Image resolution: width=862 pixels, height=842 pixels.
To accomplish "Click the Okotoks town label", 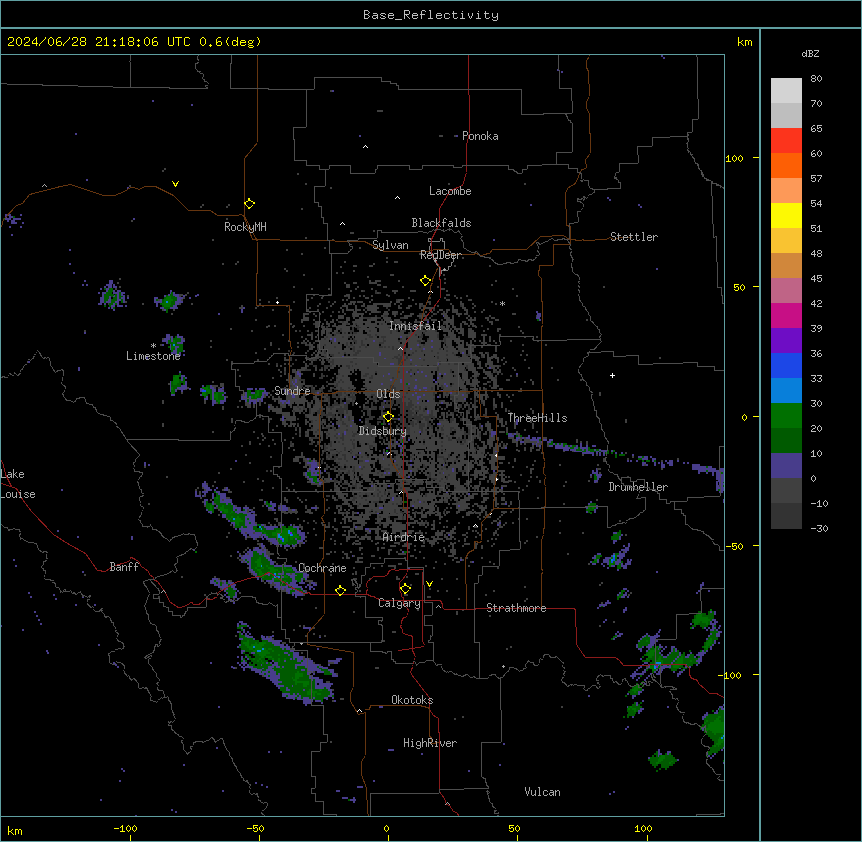I will (x=412, y=700).
